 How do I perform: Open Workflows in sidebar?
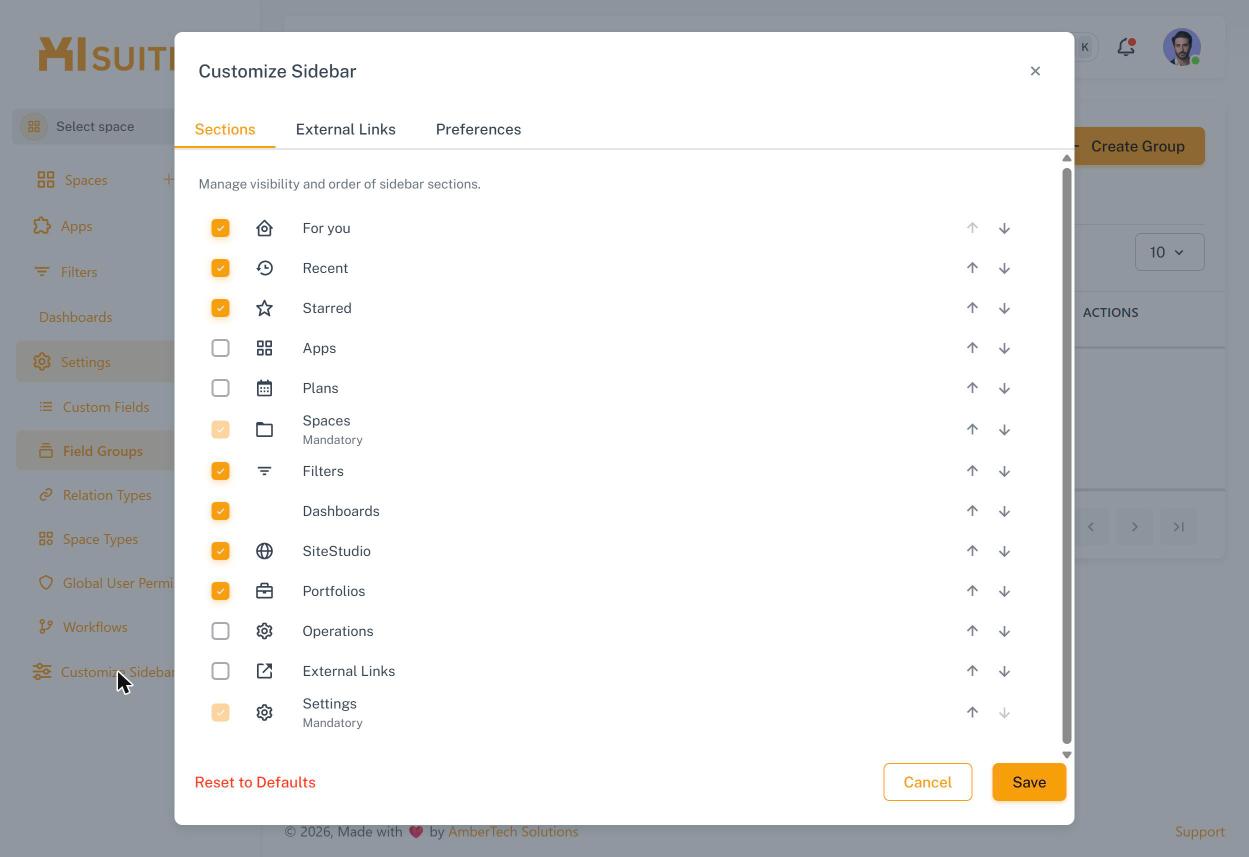[x=95, y=627]
